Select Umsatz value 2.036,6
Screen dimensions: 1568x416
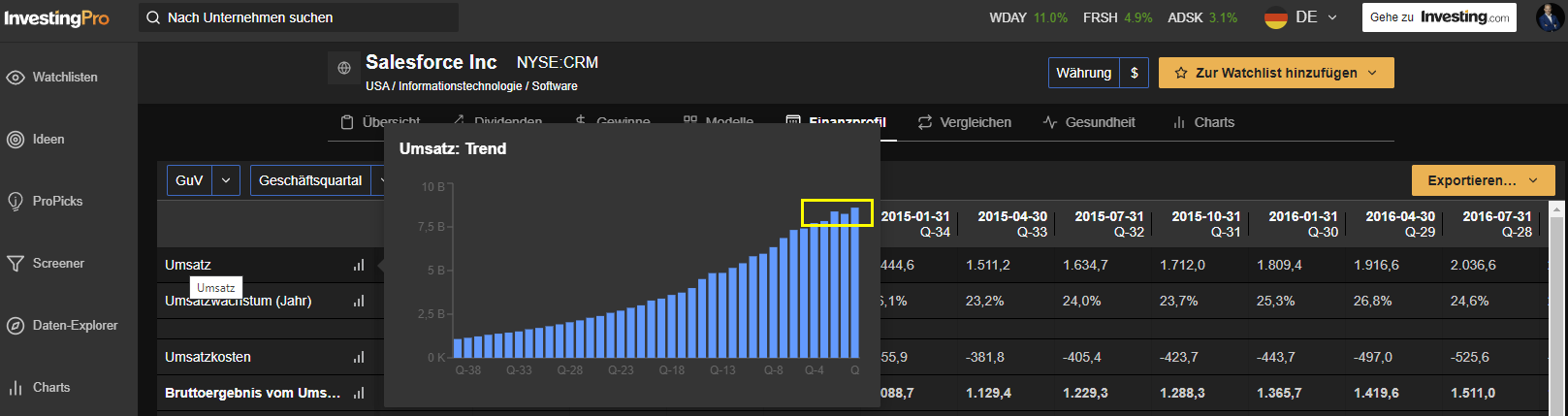(x=1473, y=265)
